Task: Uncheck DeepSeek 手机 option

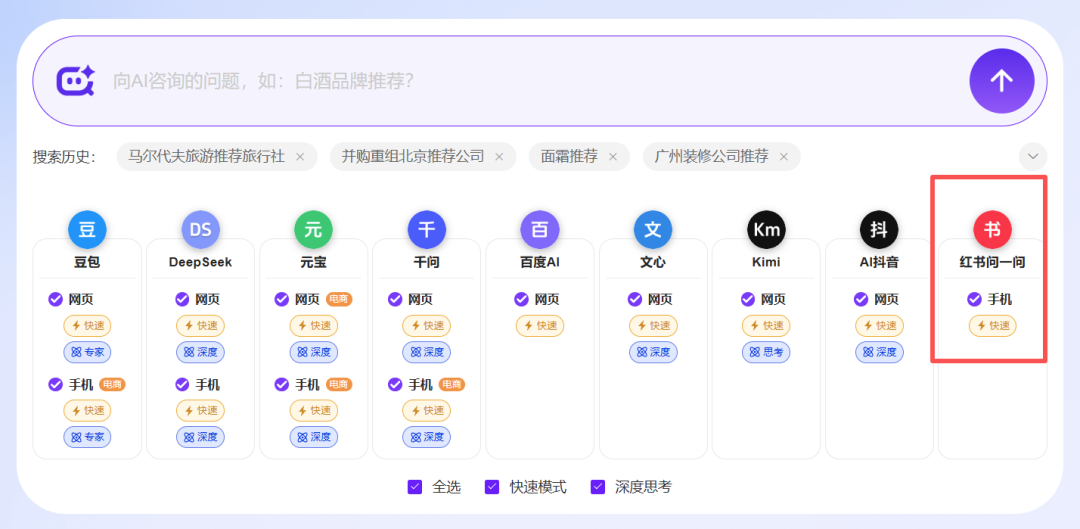Action: click(x=182, y=384)
